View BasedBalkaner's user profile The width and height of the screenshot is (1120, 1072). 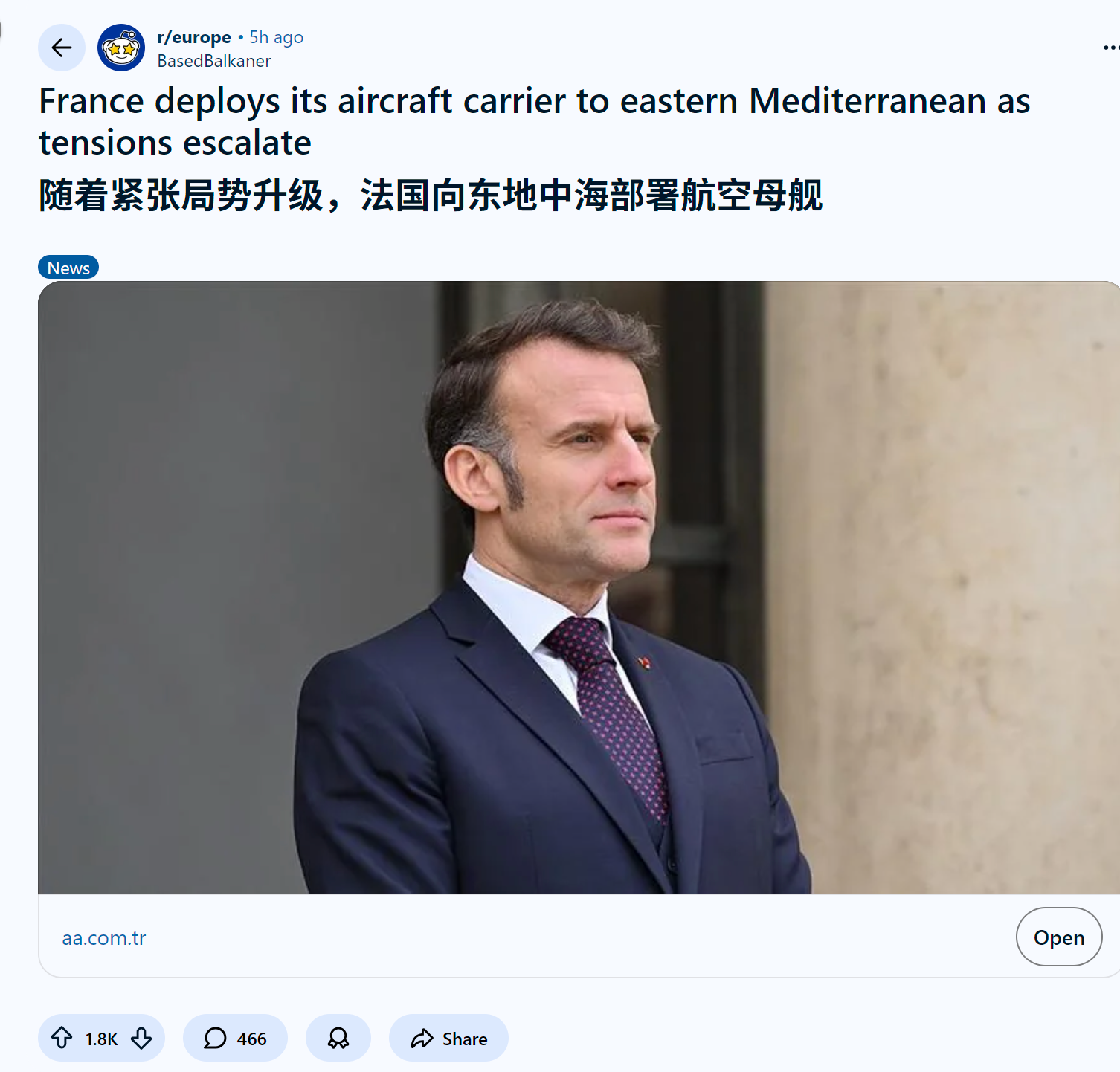point(214,61)
